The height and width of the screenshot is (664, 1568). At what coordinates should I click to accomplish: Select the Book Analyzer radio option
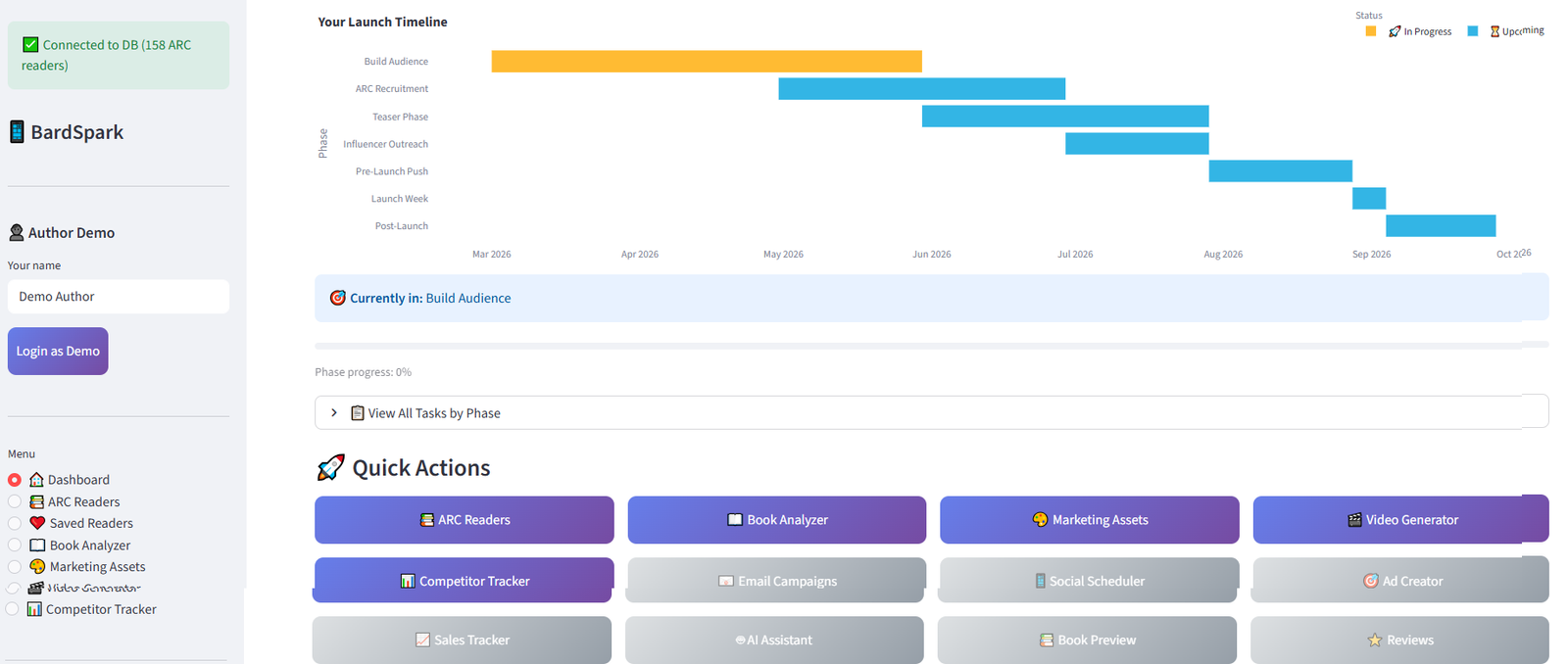(15, 545)
